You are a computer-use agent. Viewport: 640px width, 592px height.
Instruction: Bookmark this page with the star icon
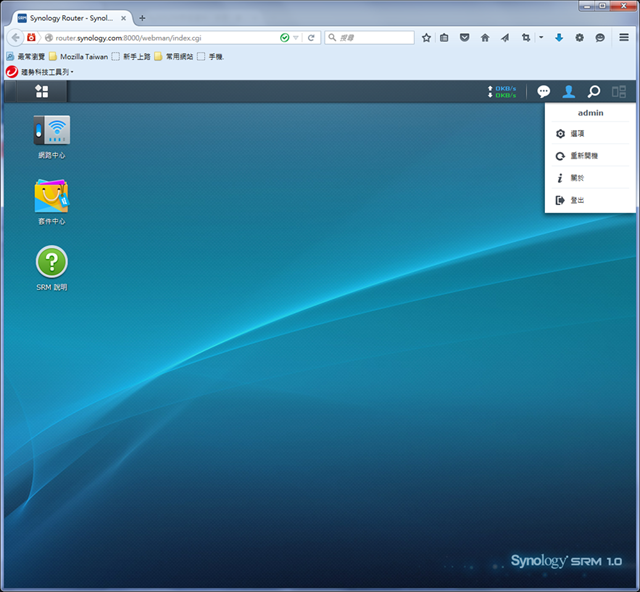coord(426,38)
